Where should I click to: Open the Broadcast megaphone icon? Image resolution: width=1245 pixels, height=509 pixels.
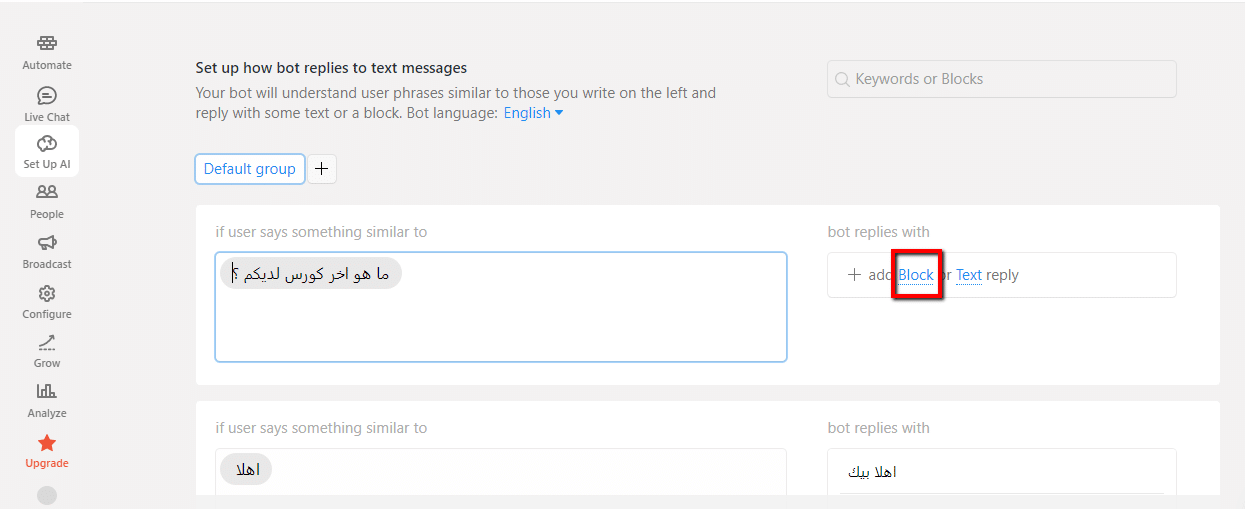(47, 243)
